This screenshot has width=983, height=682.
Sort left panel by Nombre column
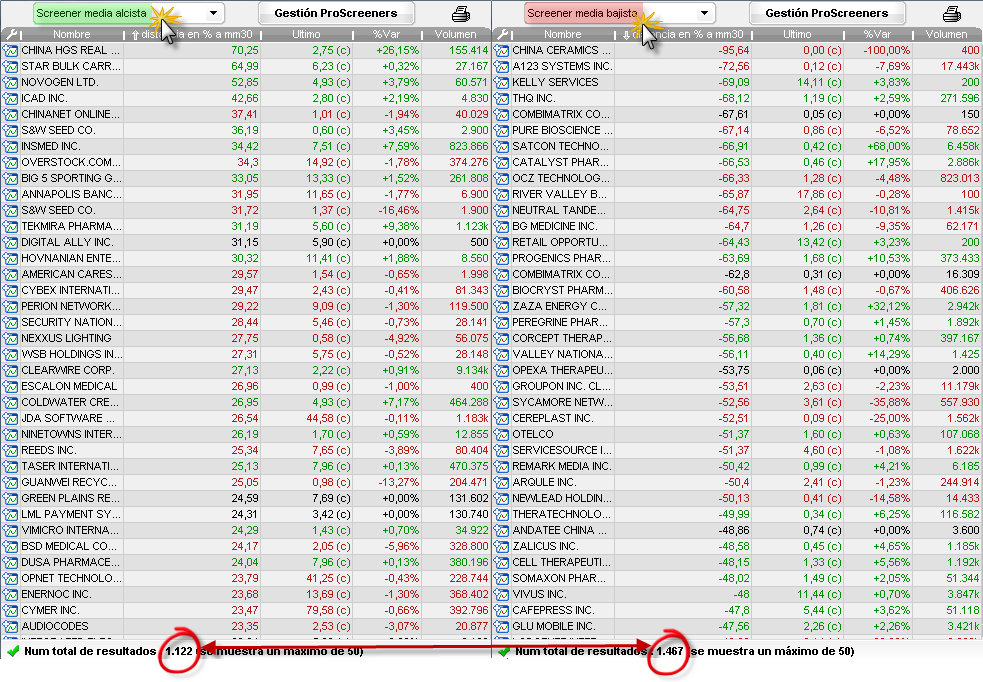click(x=71, y=34)
